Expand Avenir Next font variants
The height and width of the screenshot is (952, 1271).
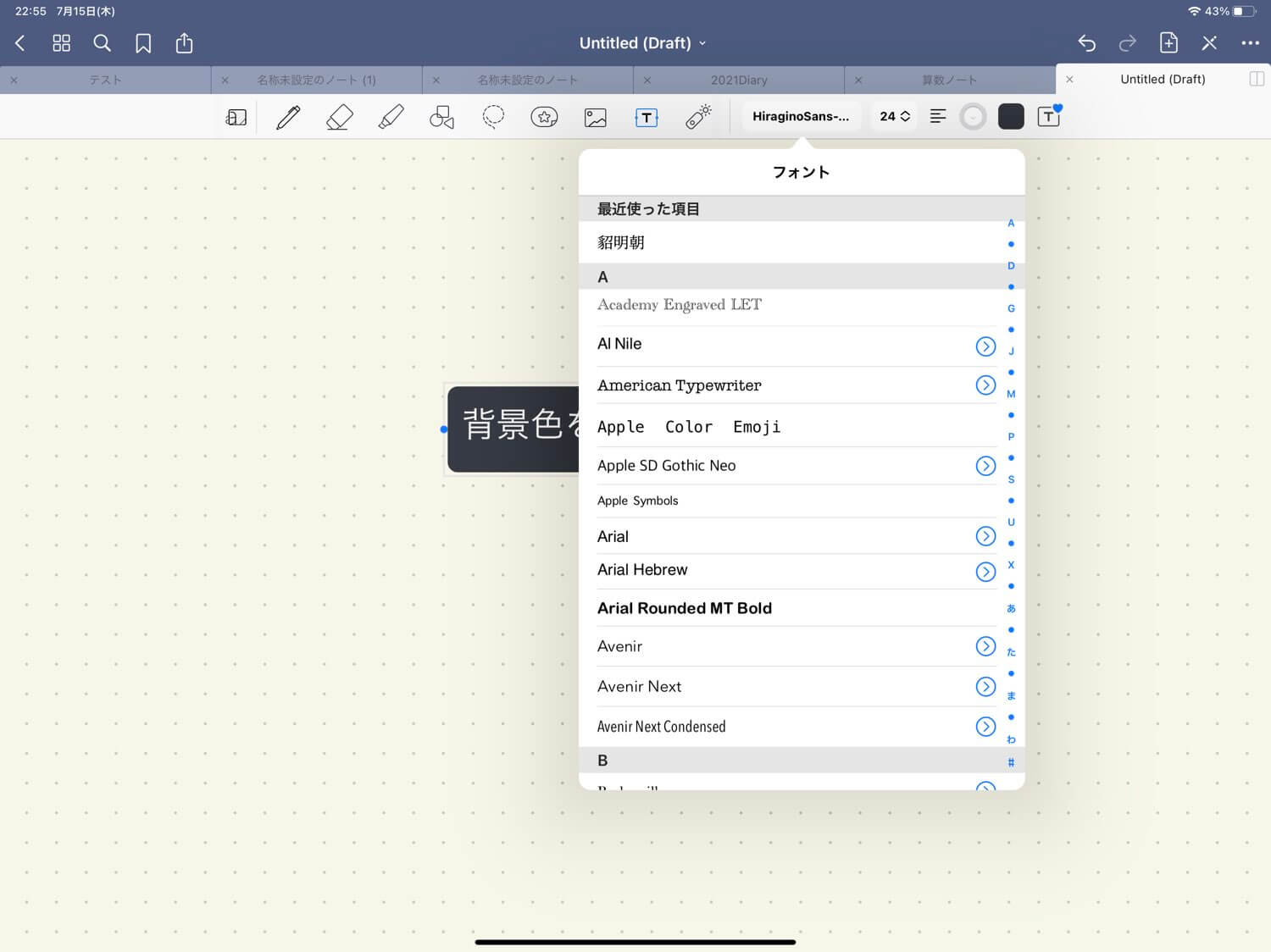tap(985, 686)
